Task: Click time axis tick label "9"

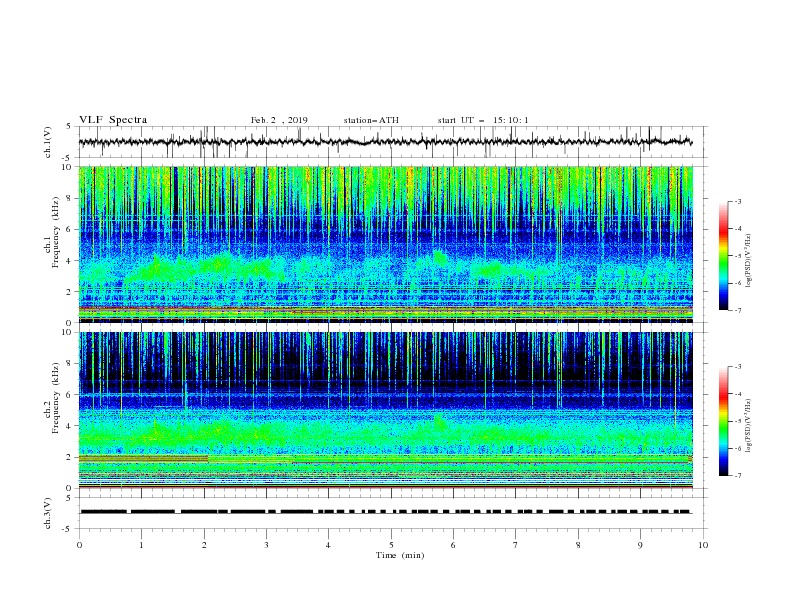Action: 640,545
